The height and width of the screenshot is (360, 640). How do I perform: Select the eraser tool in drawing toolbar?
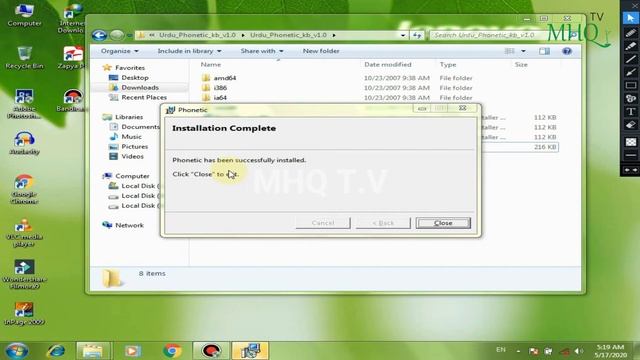pos(631,125)
